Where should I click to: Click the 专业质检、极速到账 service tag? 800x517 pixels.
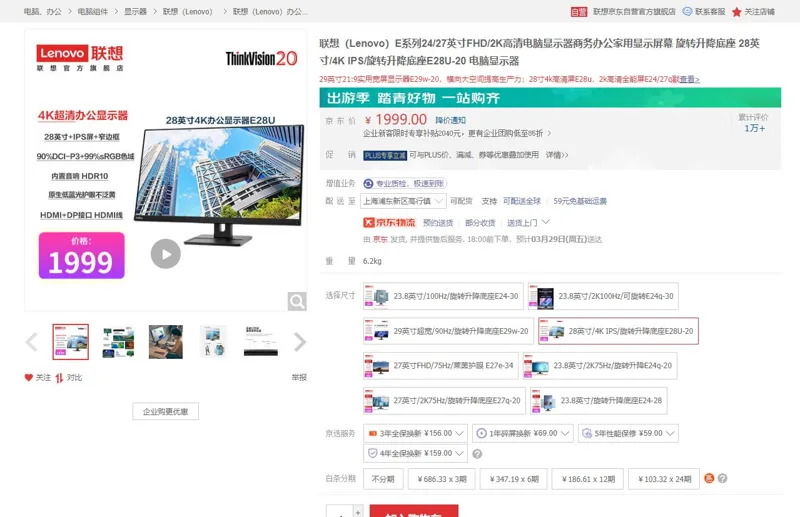[405, 183]
